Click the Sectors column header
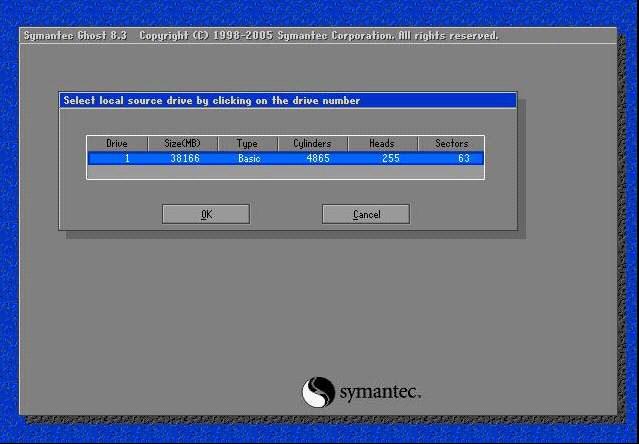This screenshot has height=444, width=639. coord(451,144)
